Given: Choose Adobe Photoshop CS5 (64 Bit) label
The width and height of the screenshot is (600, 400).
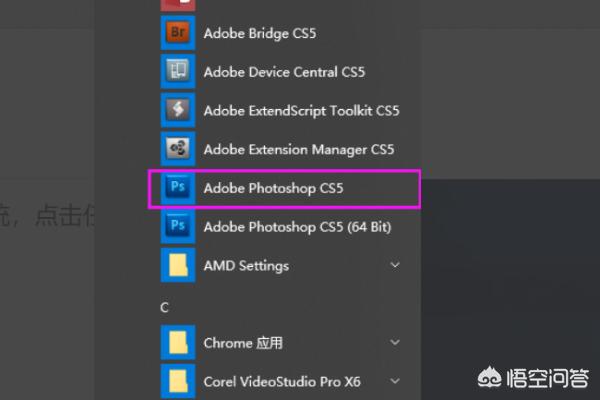Looking at the screenshot, I should [297, 227].
